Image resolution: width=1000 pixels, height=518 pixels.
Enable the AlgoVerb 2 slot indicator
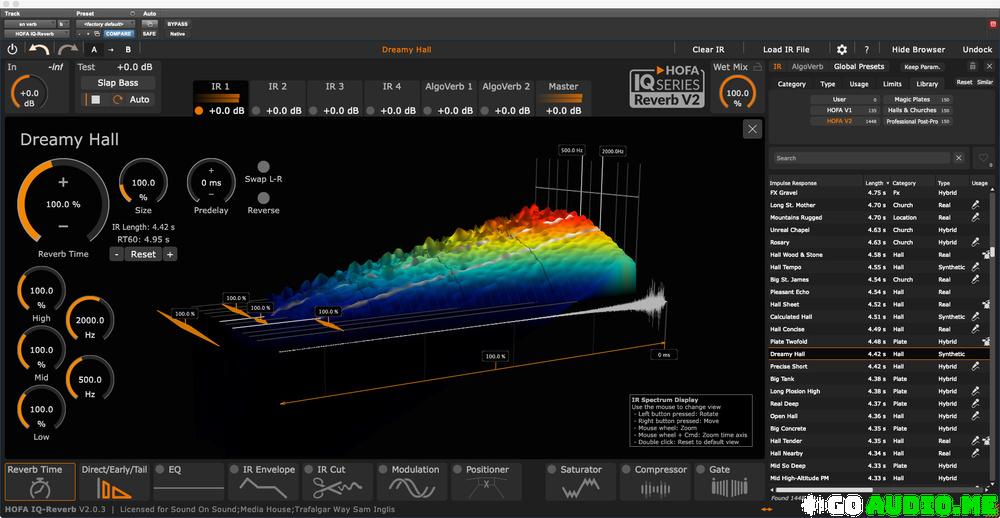point(485,110)
